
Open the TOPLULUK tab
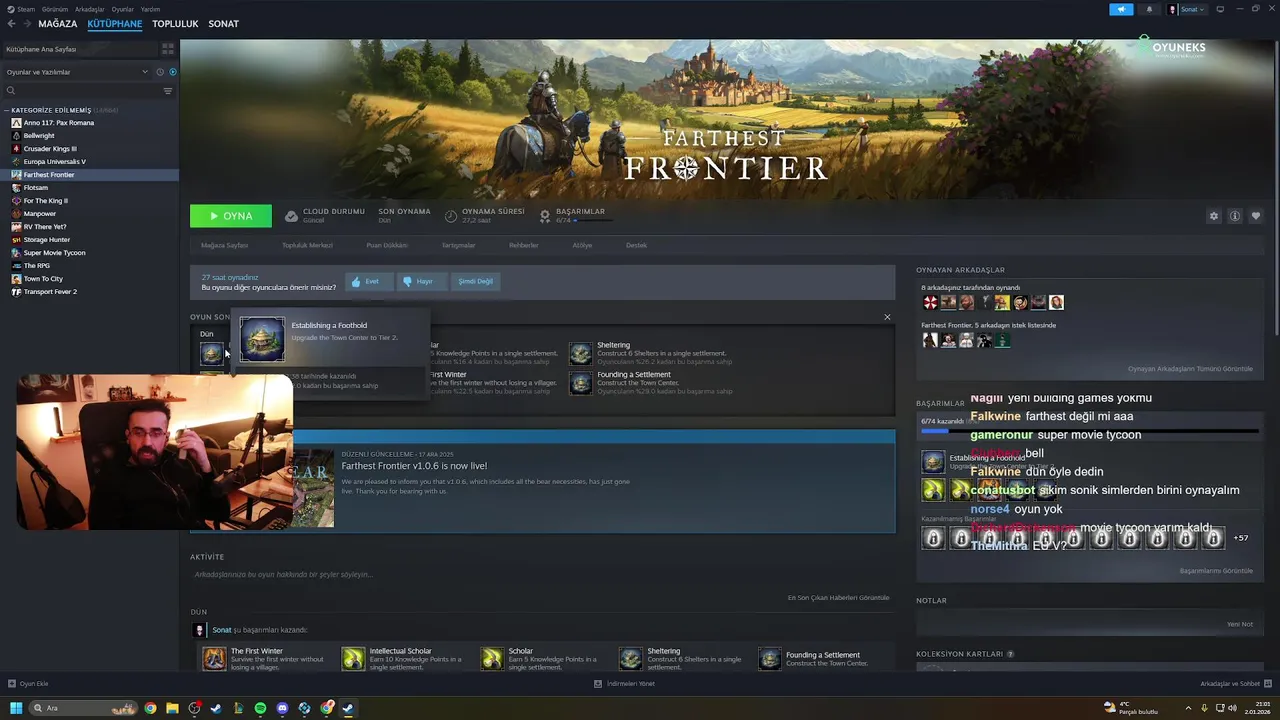(175, 24)
